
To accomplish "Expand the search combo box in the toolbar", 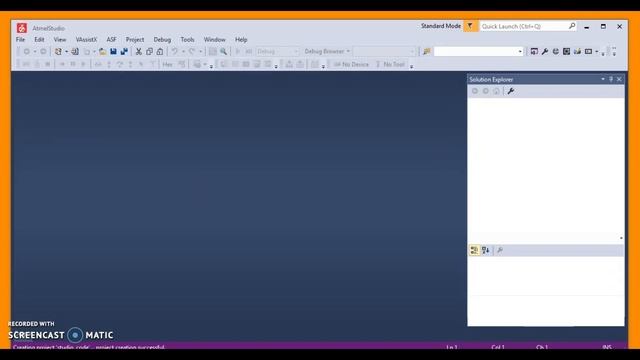I will 520,51.
